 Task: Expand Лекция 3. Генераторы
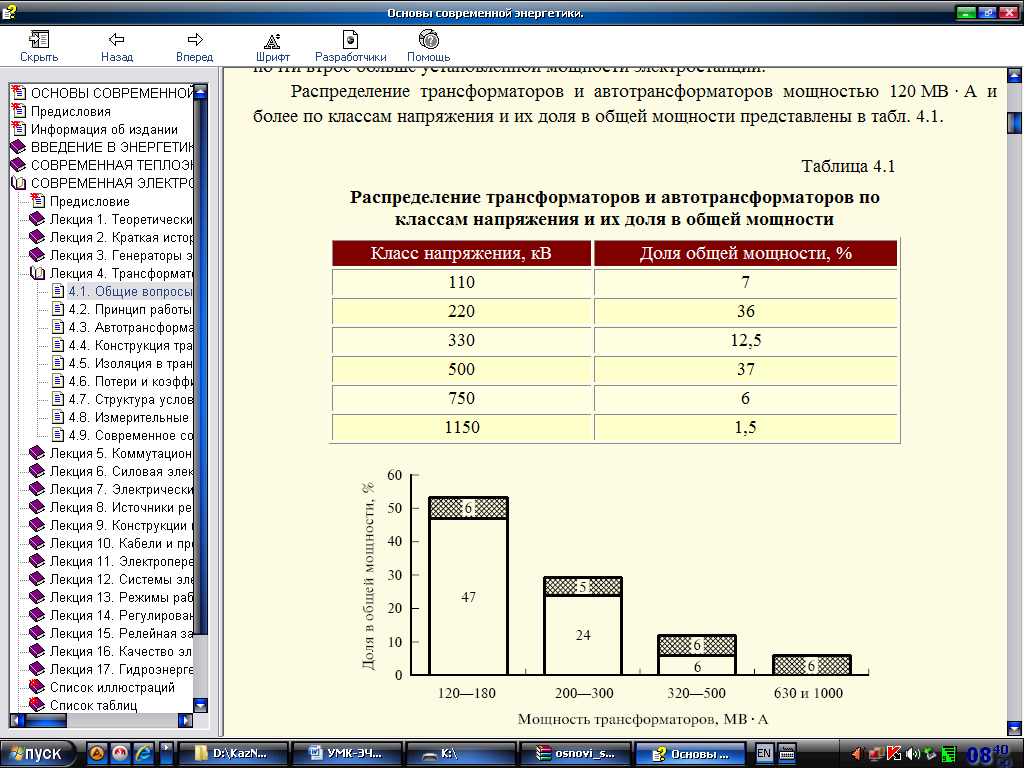click(37, 255)
